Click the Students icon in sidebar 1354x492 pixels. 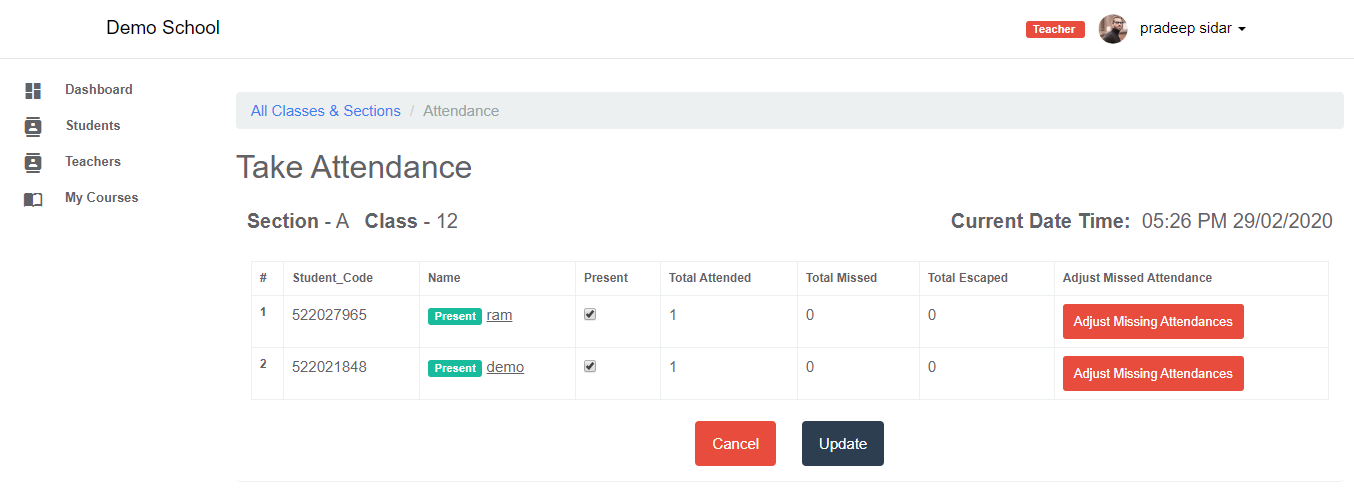point(33,127)
